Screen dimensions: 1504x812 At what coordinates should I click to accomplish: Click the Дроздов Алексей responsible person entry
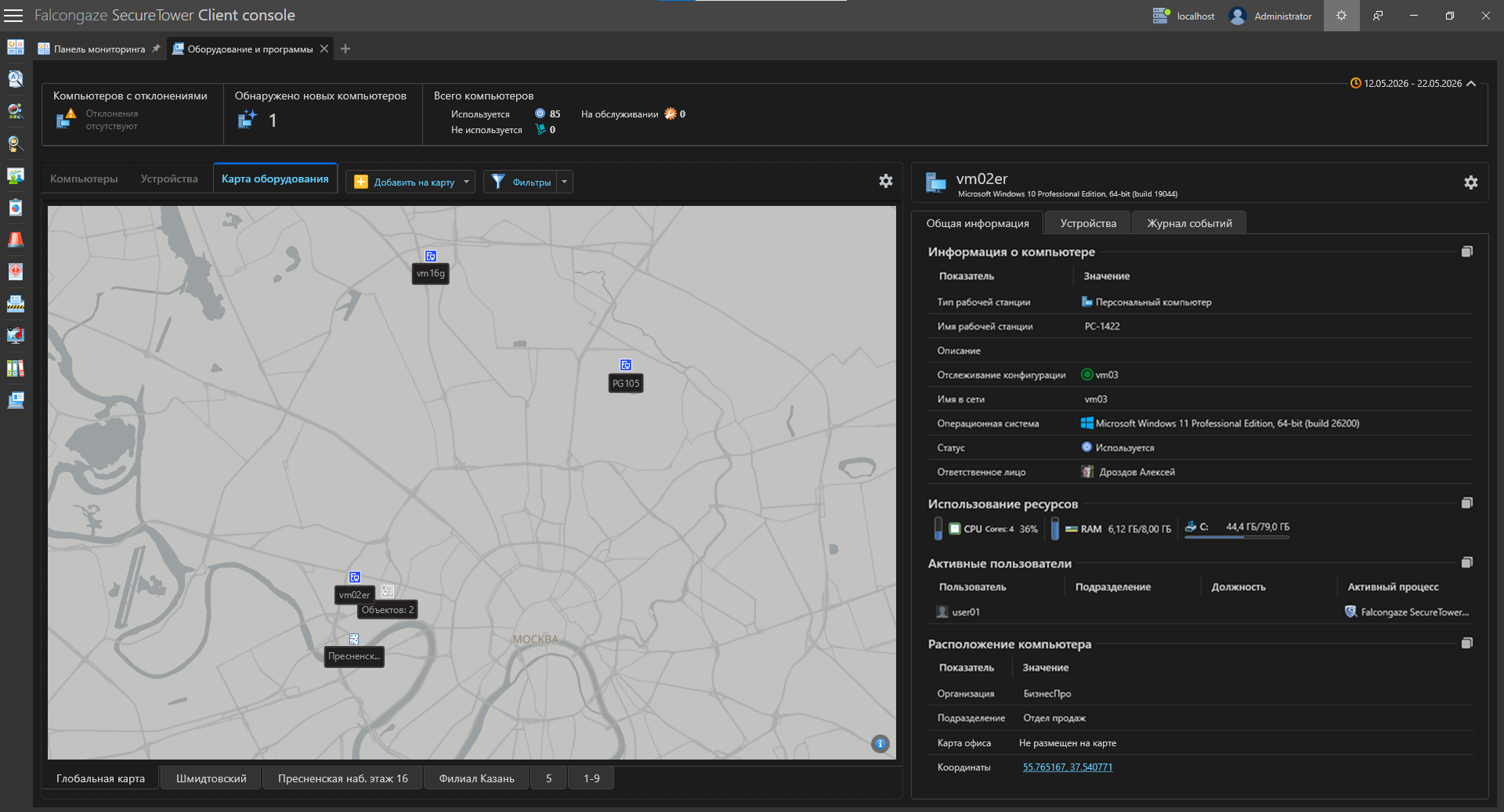[1128, 472]
